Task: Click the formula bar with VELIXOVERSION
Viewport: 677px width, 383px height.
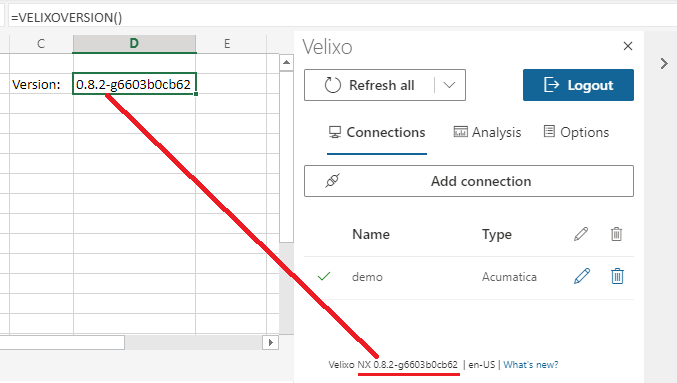Action: 341,18
